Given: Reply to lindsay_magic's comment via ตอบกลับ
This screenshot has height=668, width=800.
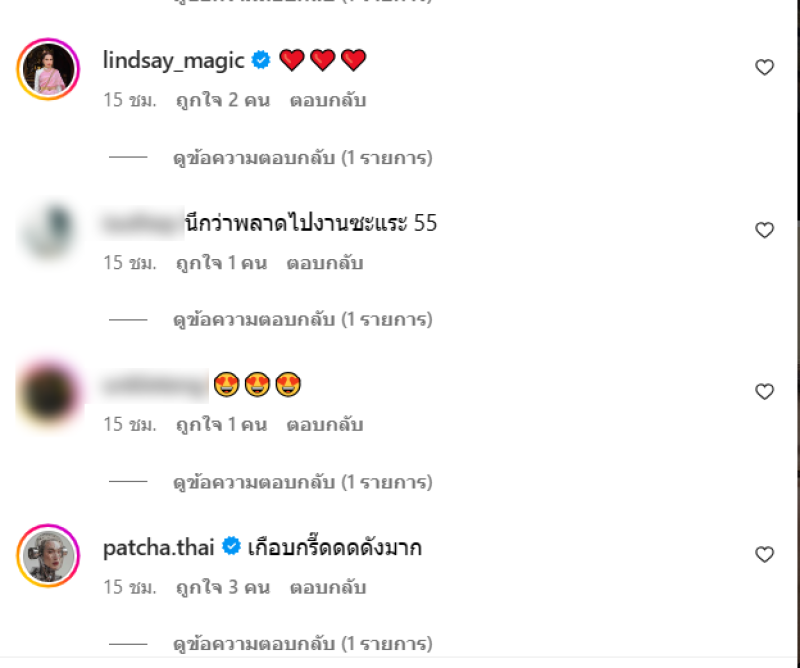Looking at the screenshot, I should click(x=328, y=100).
